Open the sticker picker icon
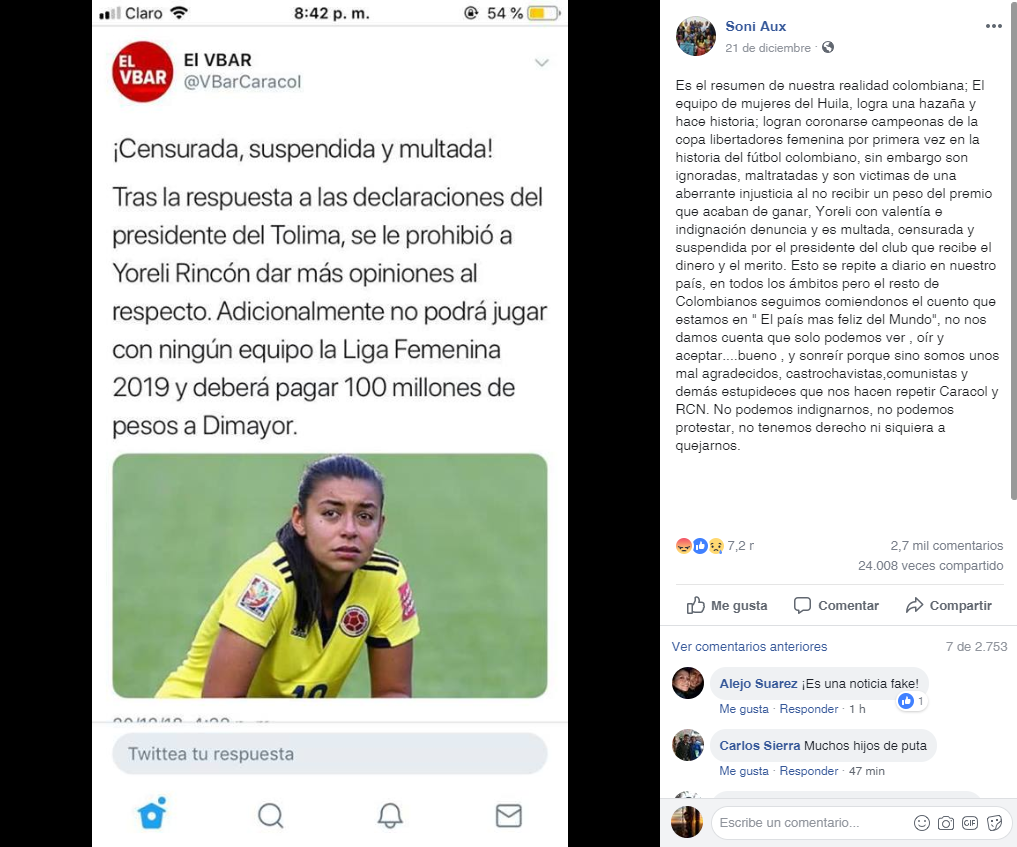The height and width of the screenshot is (847, 1017). point(994,823)
